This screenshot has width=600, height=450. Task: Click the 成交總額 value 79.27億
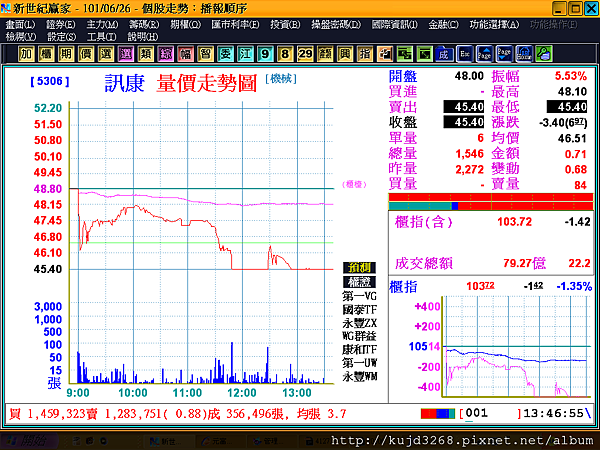(x=524, y=263)
